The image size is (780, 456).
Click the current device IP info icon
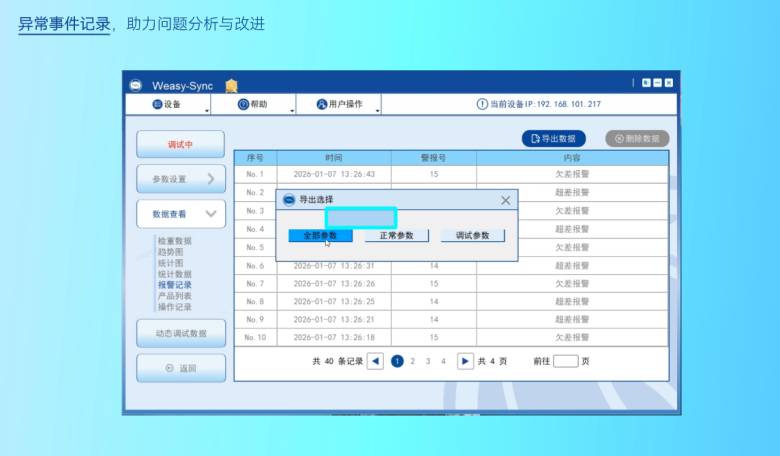coord(482,104)
